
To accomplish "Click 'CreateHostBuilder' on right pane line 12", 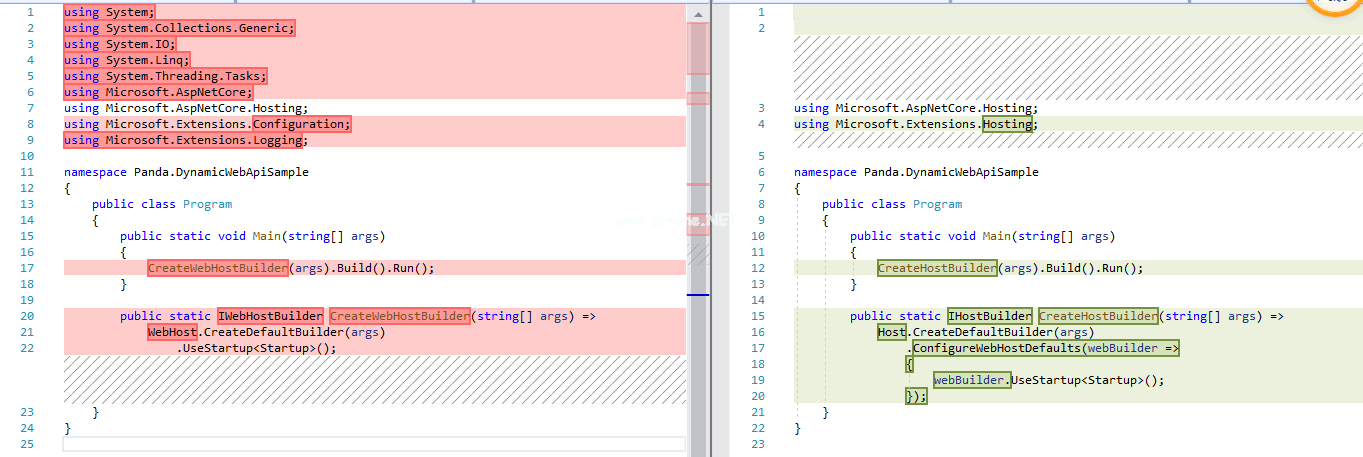I will coord(937,268).
